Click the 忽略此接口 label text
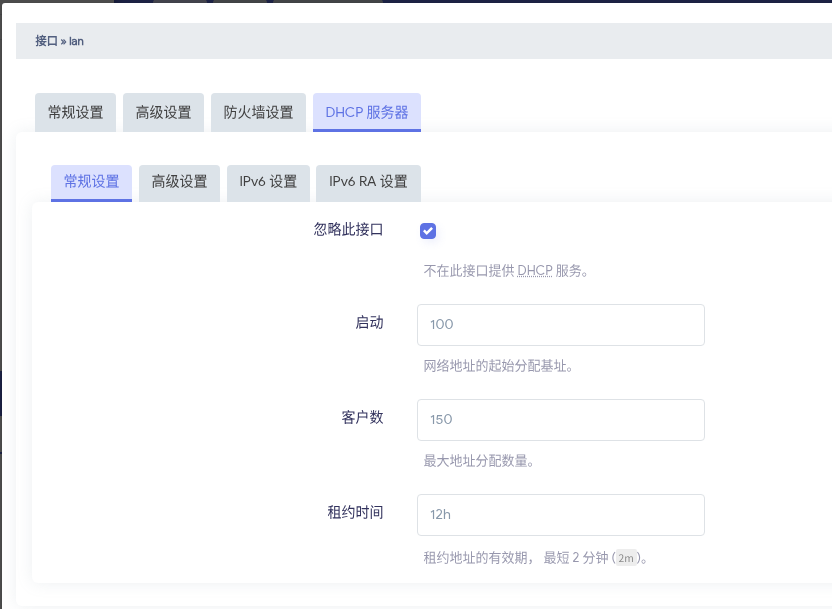 348,229
